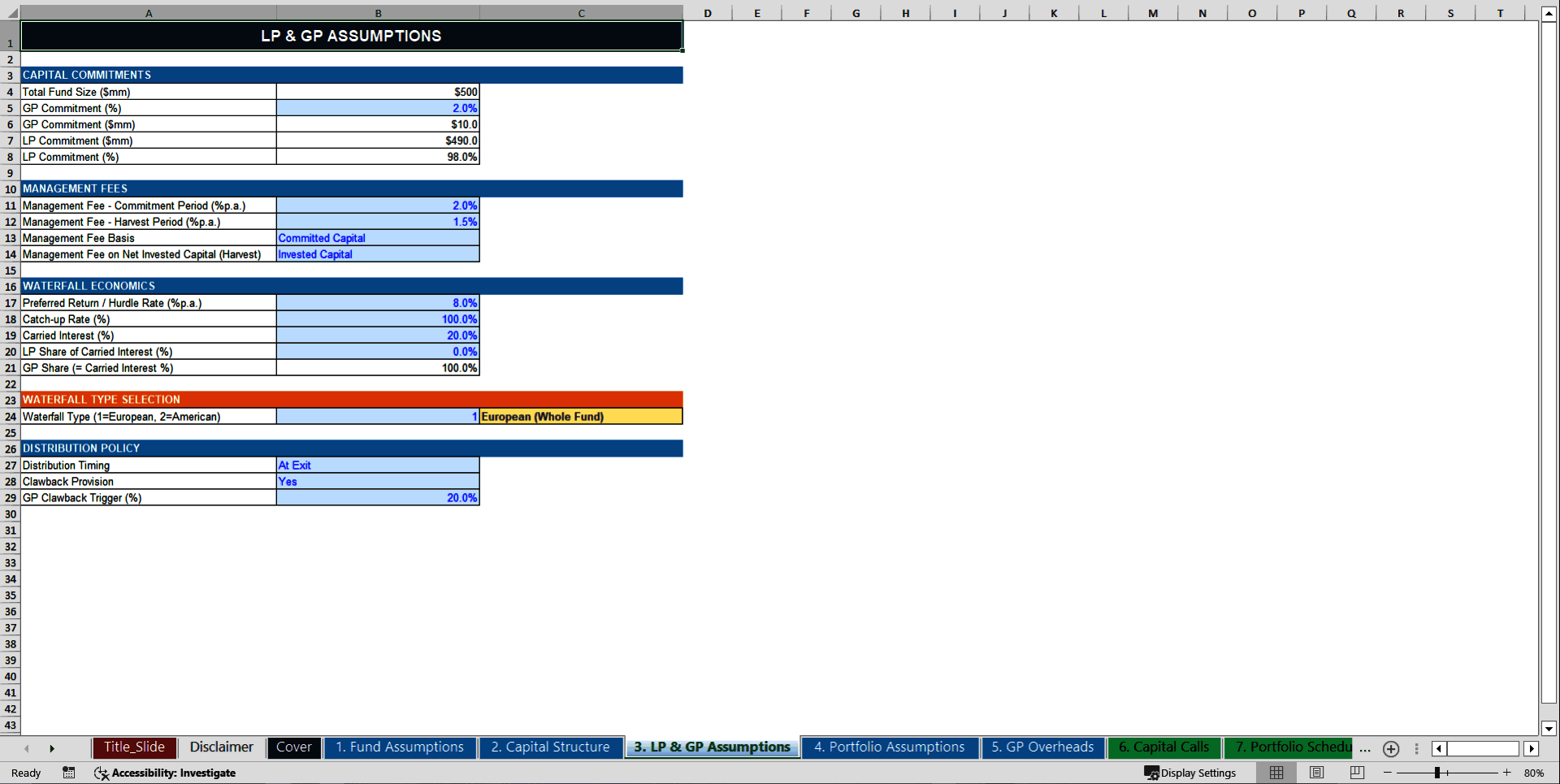The height and width of the screenshot is (784, 1560).
Task: Select the Waterfall Type value cell
Action: click(x=378, y=416)
